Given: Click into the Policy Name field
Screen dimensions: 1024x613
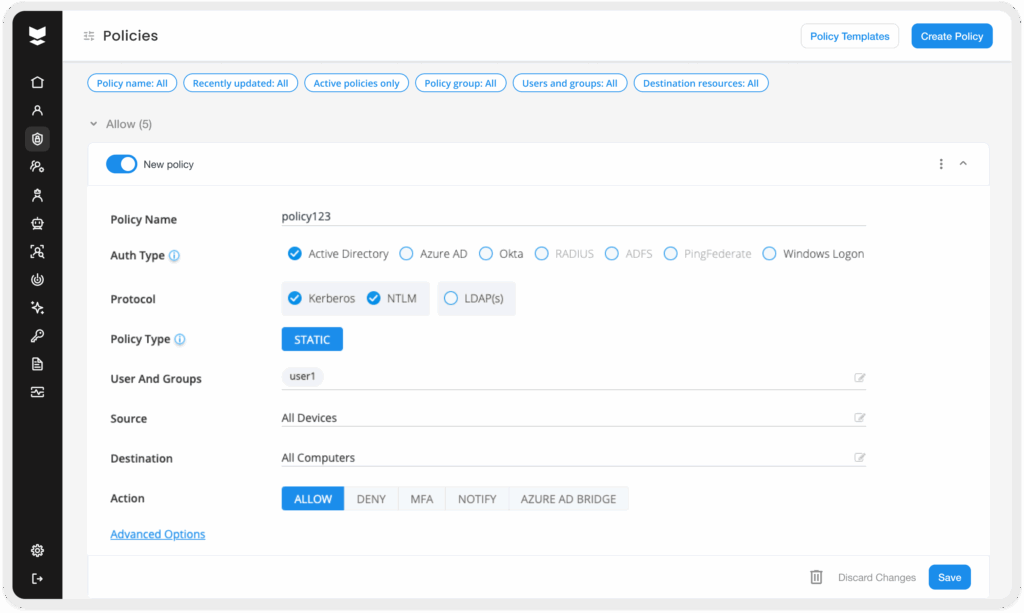Looking at the screenshot, I should coord(573,215).
